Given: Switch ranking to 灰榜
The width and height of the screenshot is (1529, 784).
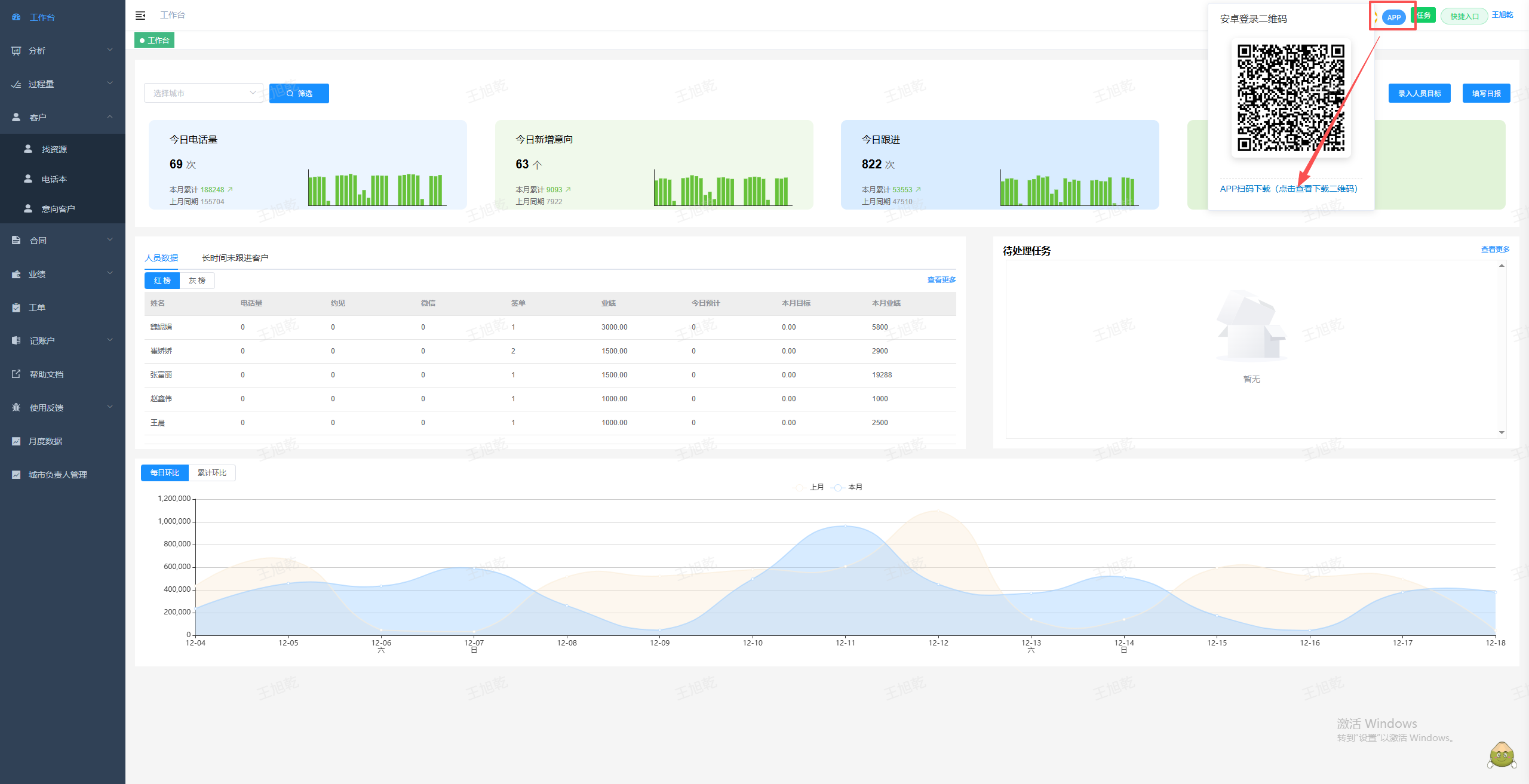Looking at the screenshot, I should click(x=197, y=281).
